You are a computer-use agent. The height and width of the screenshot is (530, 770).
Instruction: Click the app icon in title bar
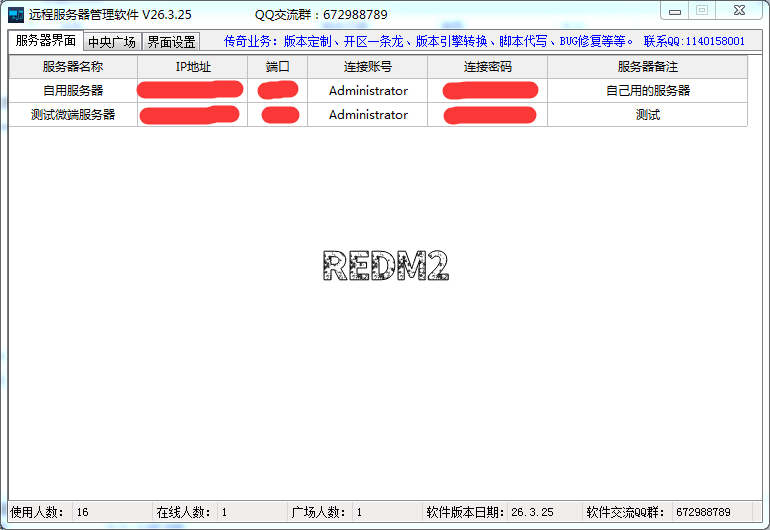[x=16, y=15]
